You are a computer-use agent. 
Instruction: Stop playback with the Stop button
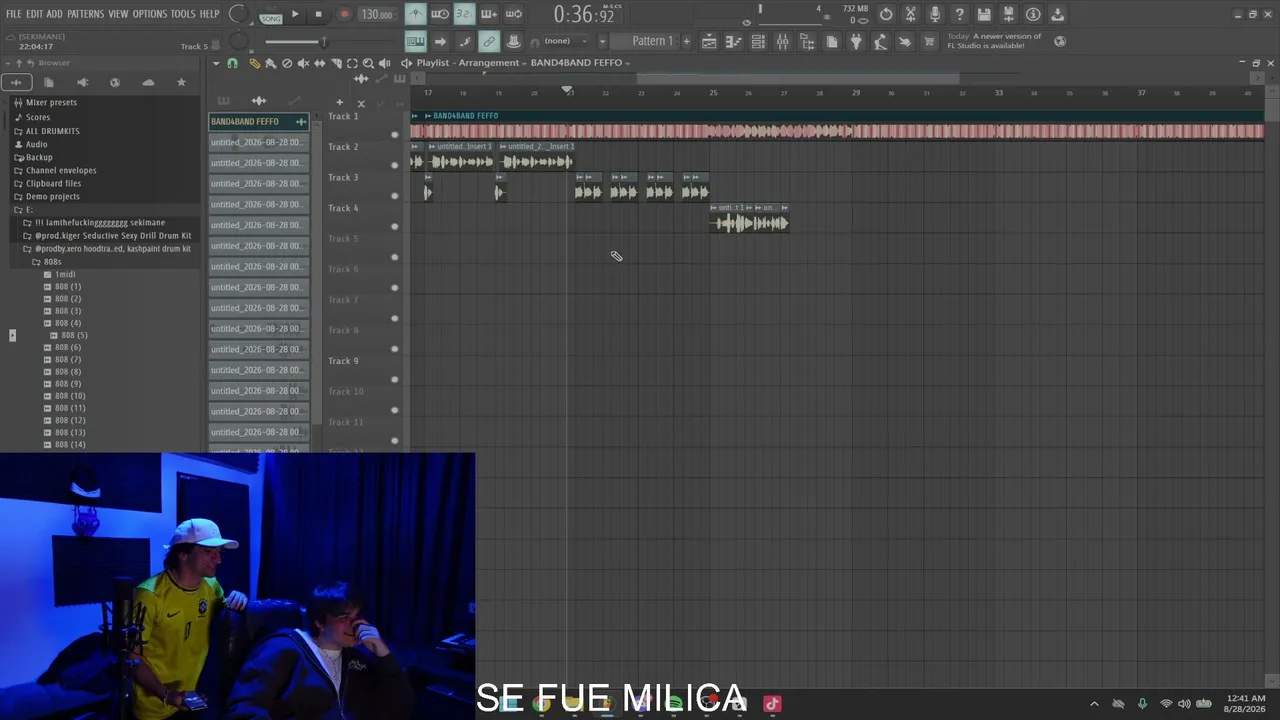click(319, 14)
